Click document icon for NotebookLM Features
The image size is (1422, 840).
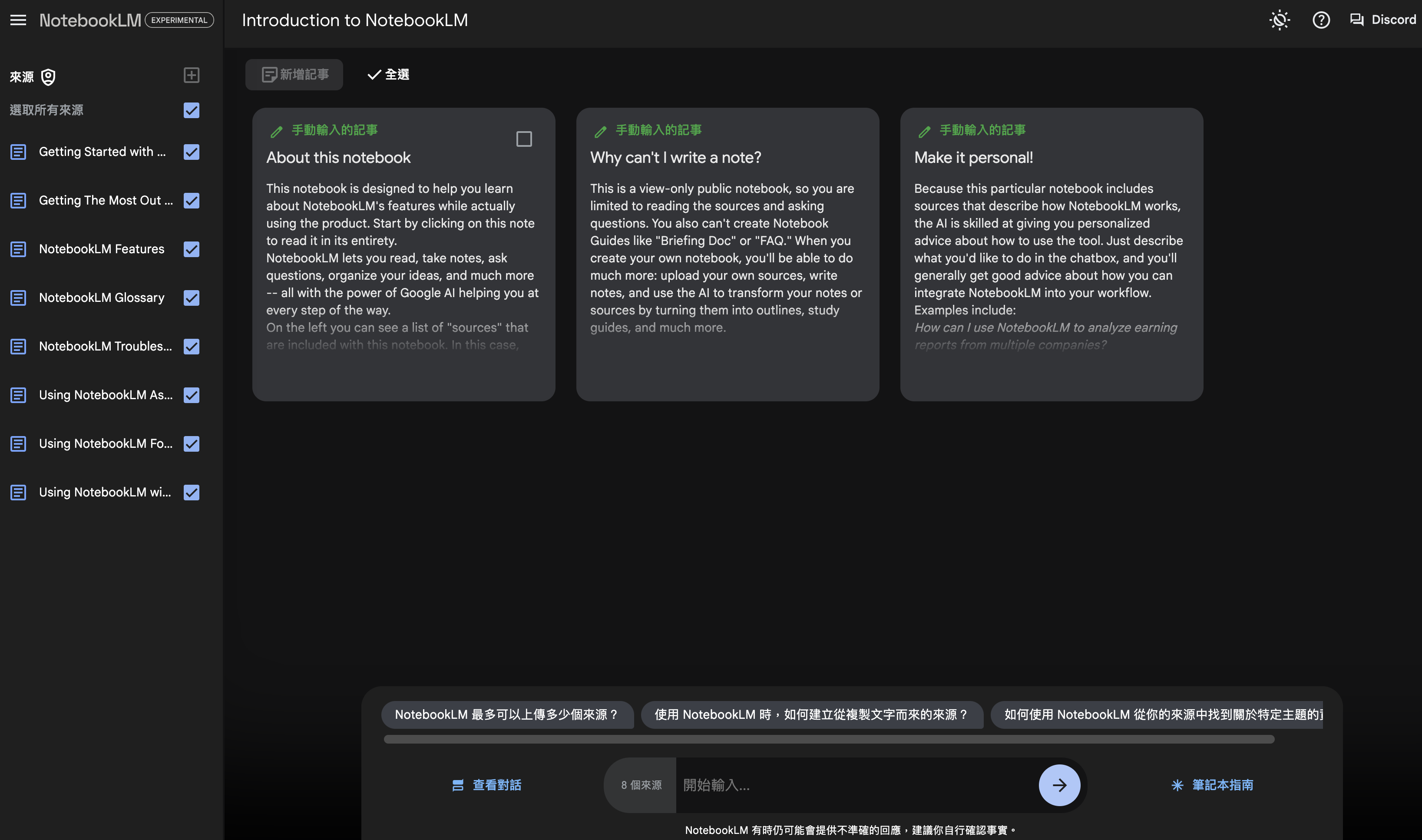[x=18, y=249]
